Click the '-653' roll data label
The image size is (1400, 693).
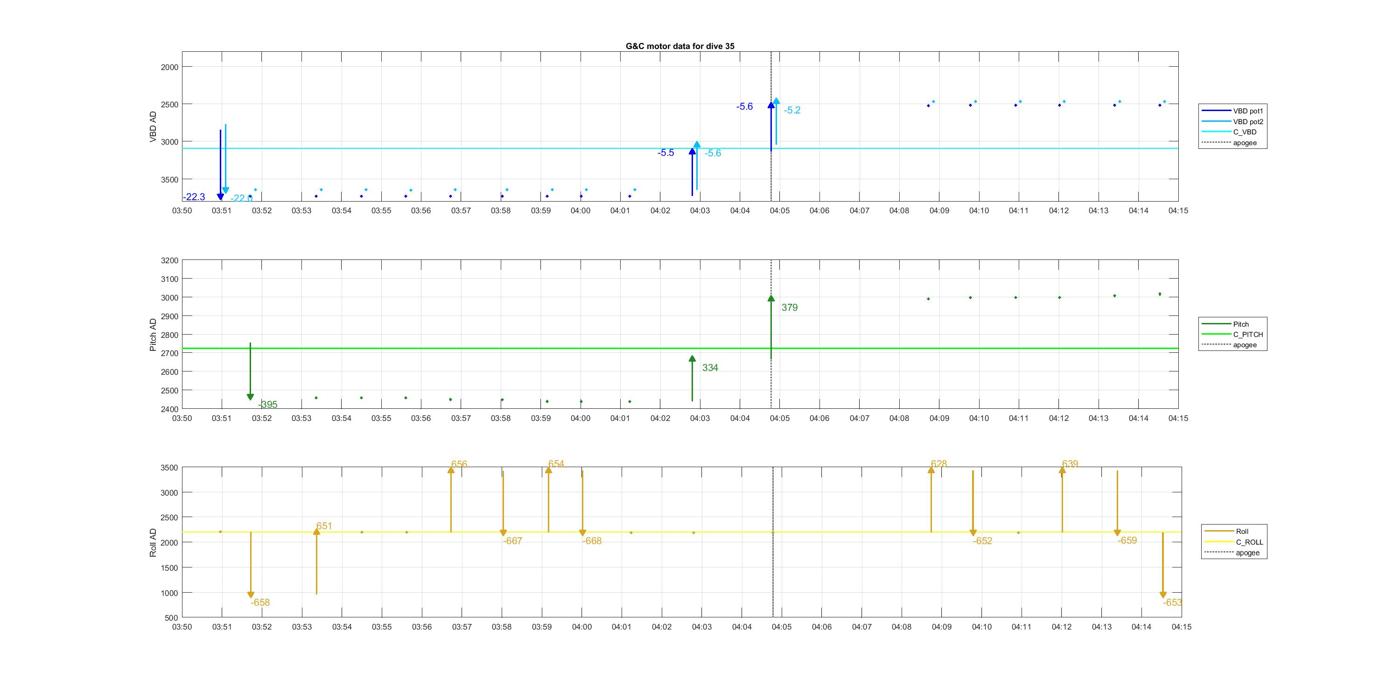tap(1173, 603)
